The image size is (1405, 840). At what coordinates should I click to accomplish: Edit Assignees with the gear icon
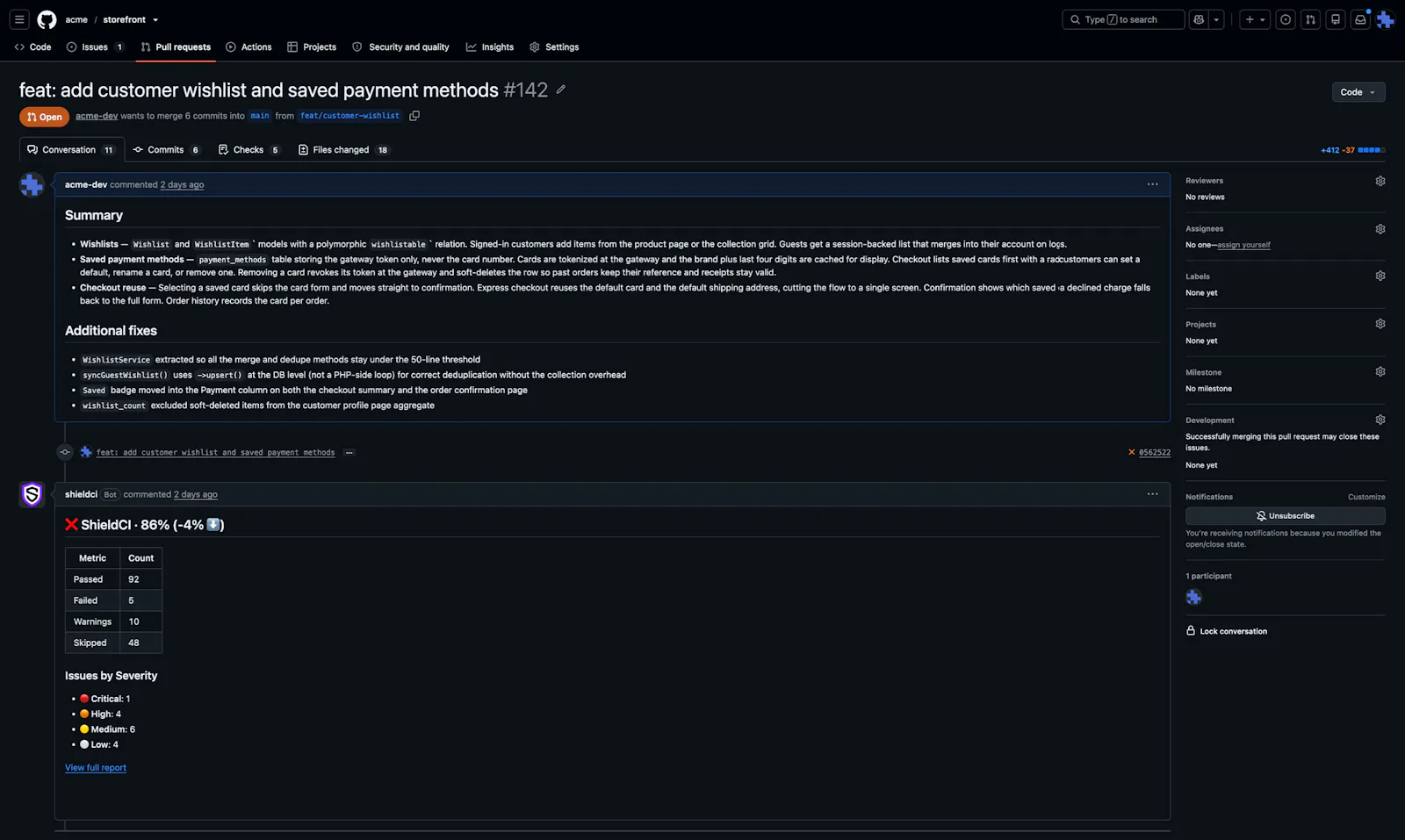tap(1380, 229)
